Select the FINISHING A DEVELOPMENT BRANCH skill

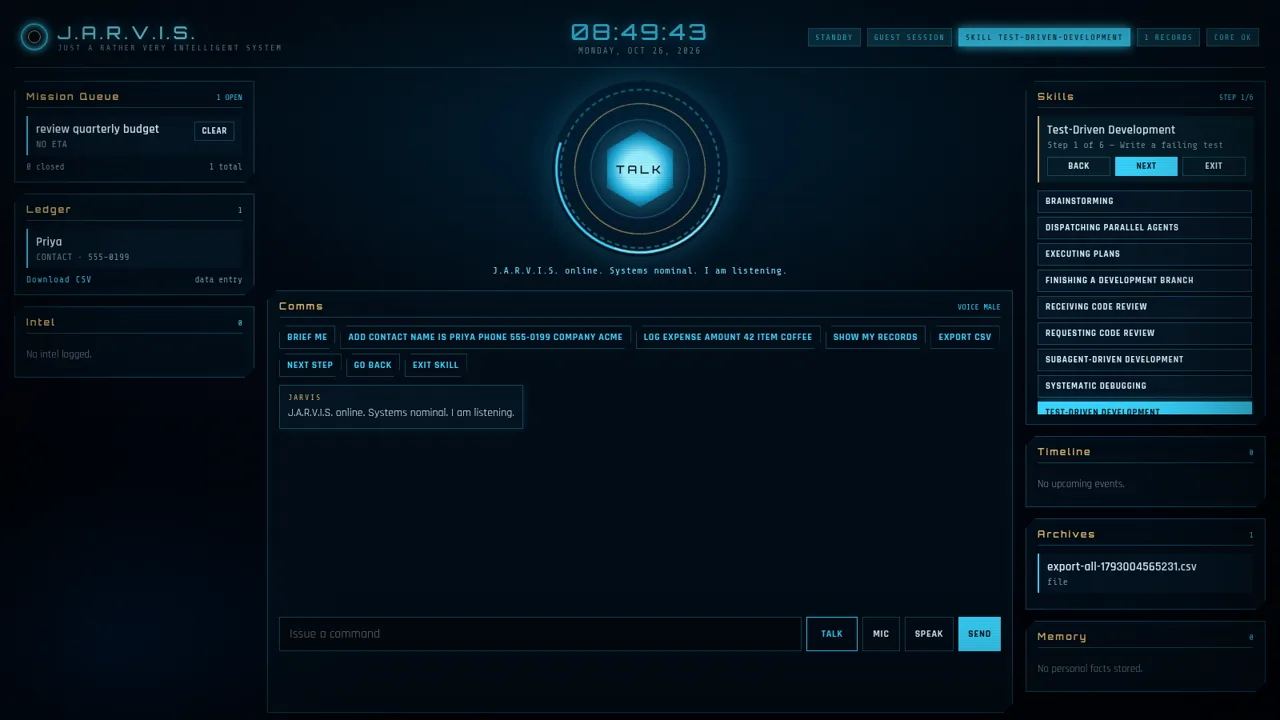click(1145, 280)
